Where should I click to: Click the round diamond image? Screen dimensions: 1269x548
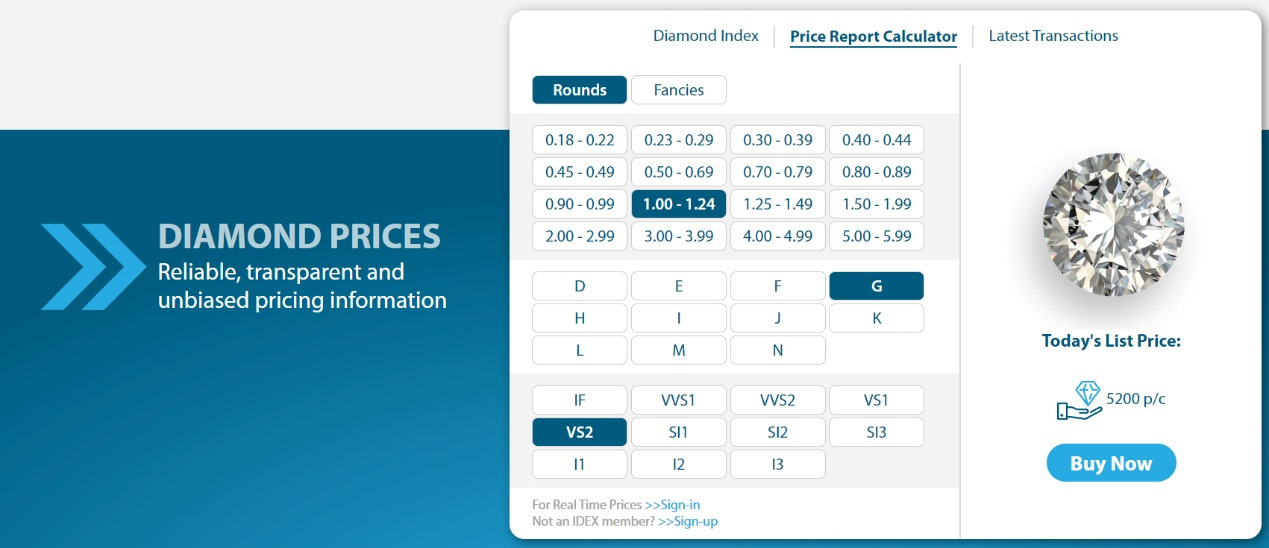coord(1112,224)
